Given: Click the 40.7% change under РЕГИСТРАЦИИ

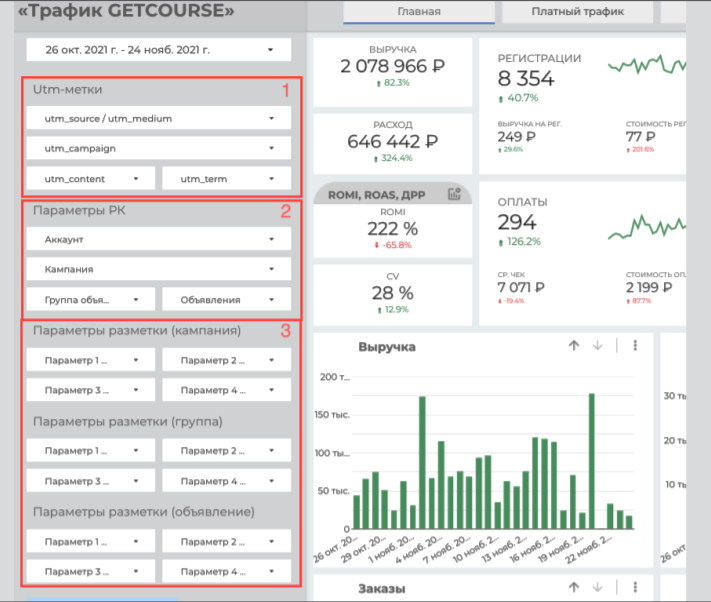Looking at the screenshot, I should (518, 98).
